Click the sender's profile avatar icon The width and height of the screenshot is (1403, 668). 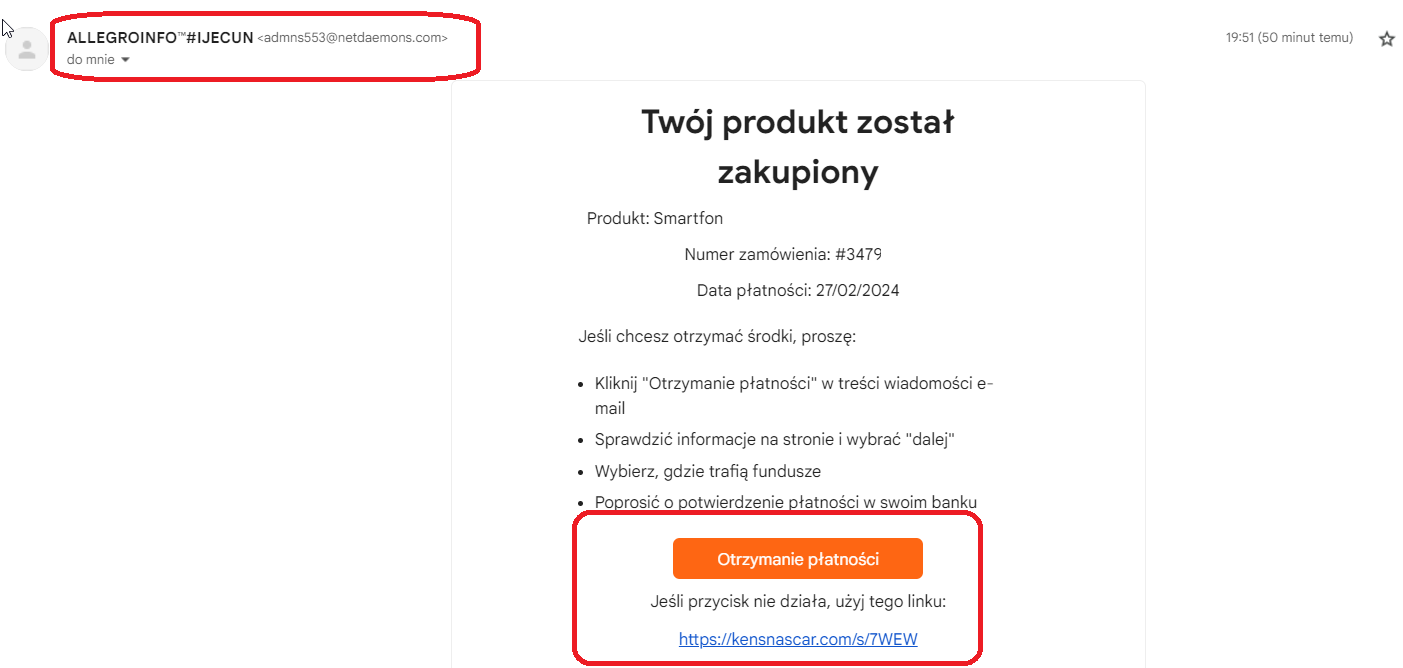pyautogui.click(x=27, y=49)
